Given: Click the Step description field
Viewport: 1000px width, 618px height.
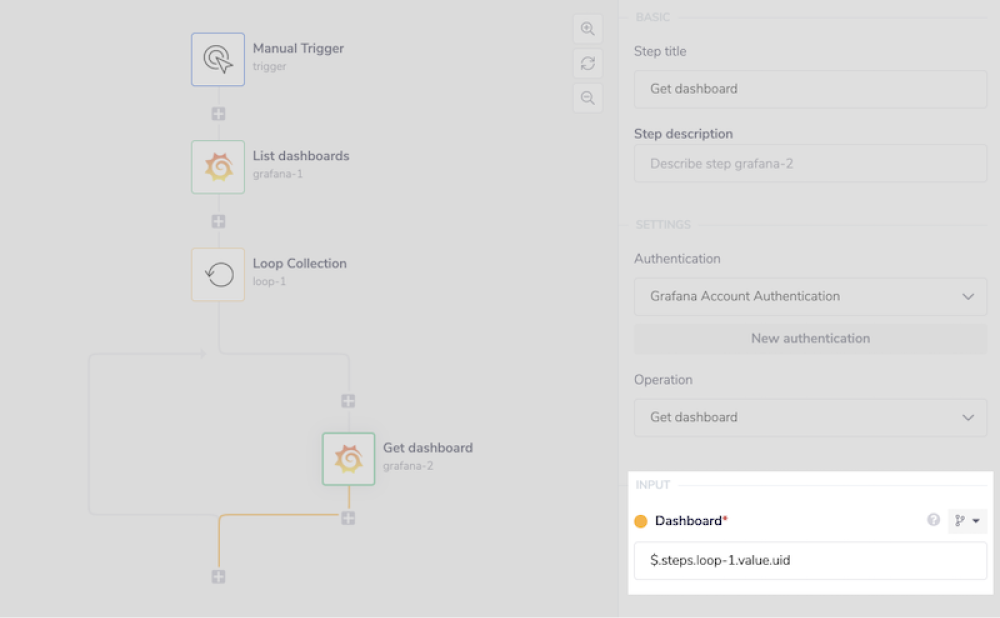Looking at the screenshot, I should click(x=810, y=163).
